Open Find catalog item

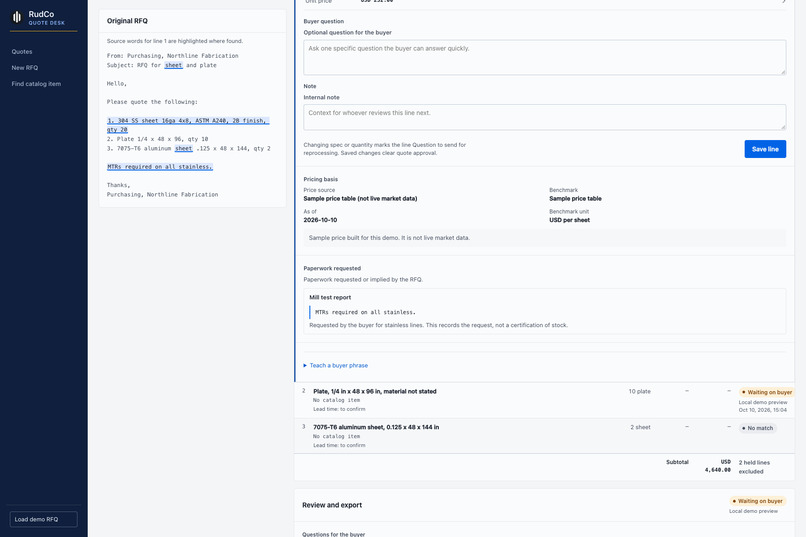pos(36,84)
